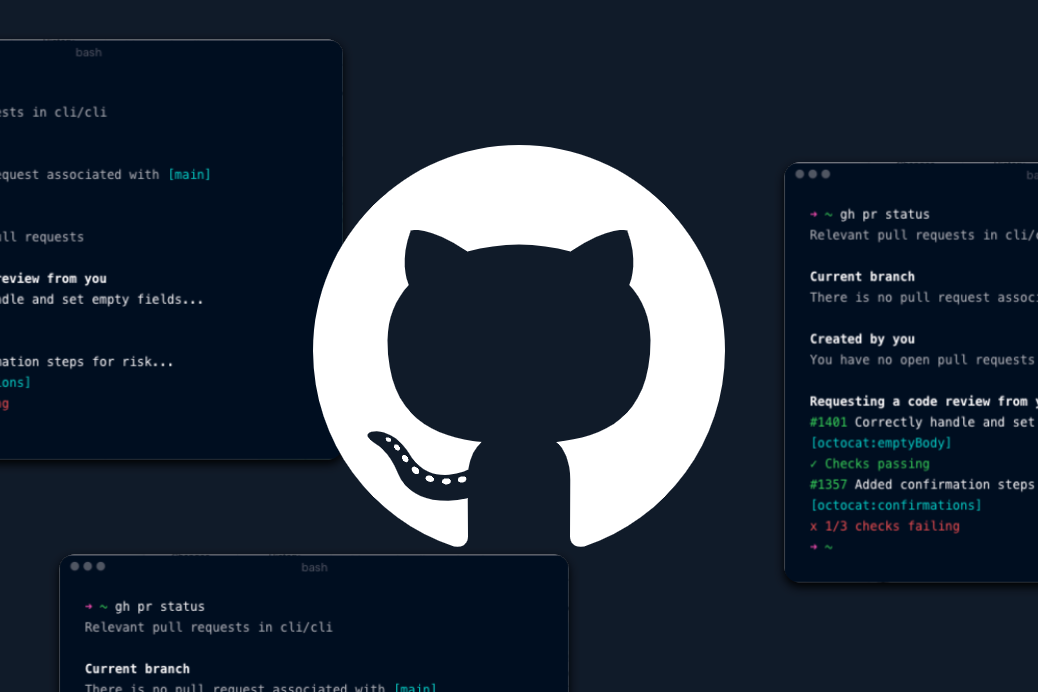Viewport: 1038px width, 692px height.
Task: Click 'bash' title of left terminal window
Action: pyautogui.click(x=89, y=52)
